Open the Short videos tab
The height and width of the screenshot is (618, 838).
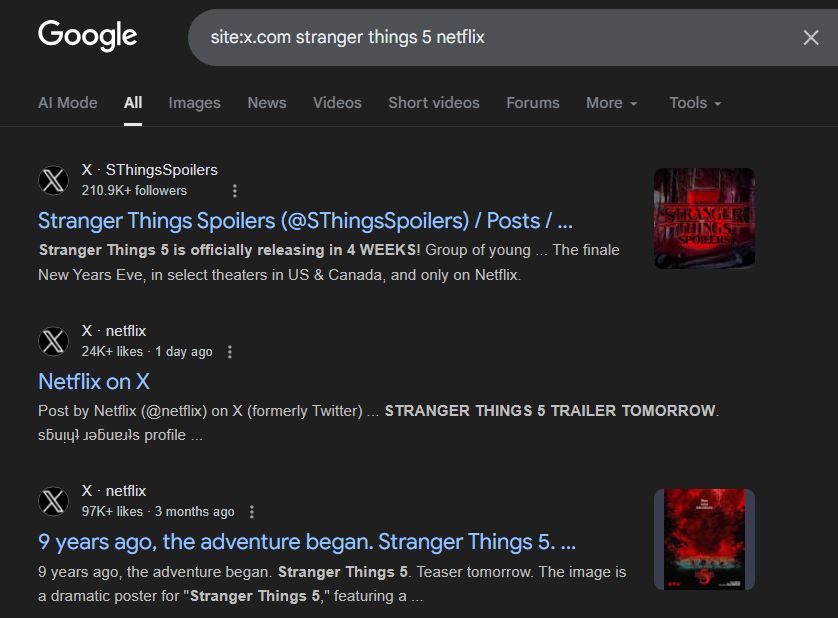point(434,103)
